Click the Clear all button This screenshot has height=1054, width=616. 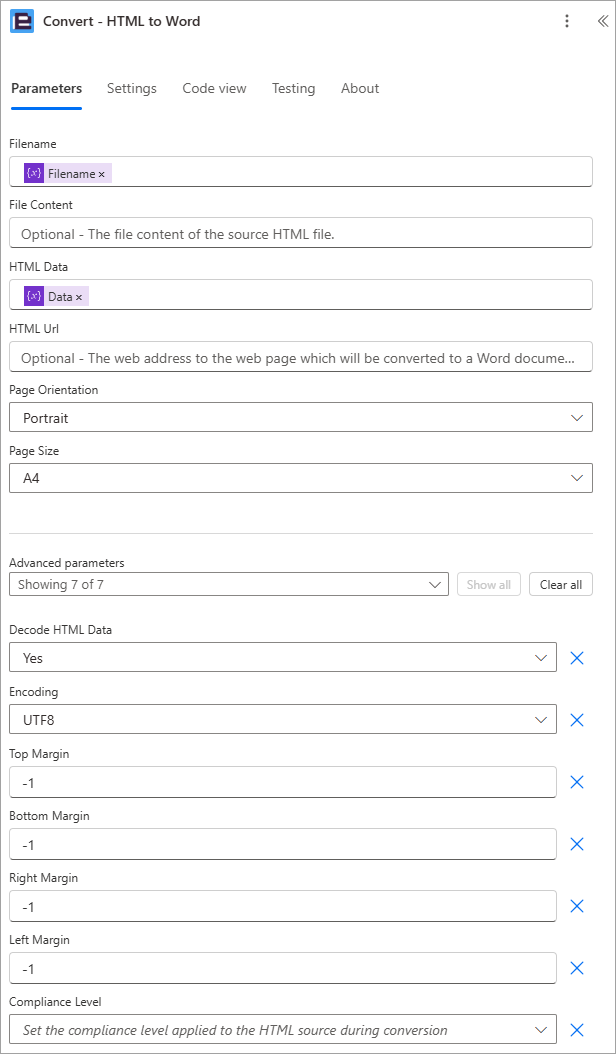(561, 584)
